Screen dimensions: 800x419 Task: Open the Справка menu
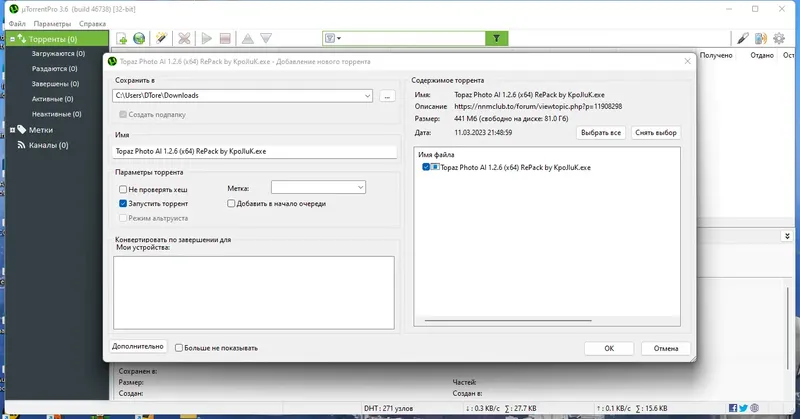click(x=92, y=23)
